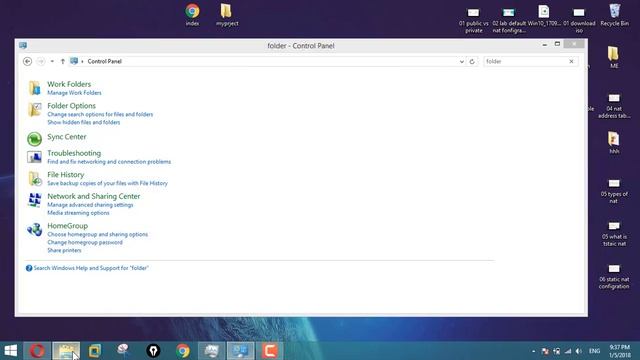640x360 pixels.
Task: Click the help question mark icon
Action: point(29,268)
